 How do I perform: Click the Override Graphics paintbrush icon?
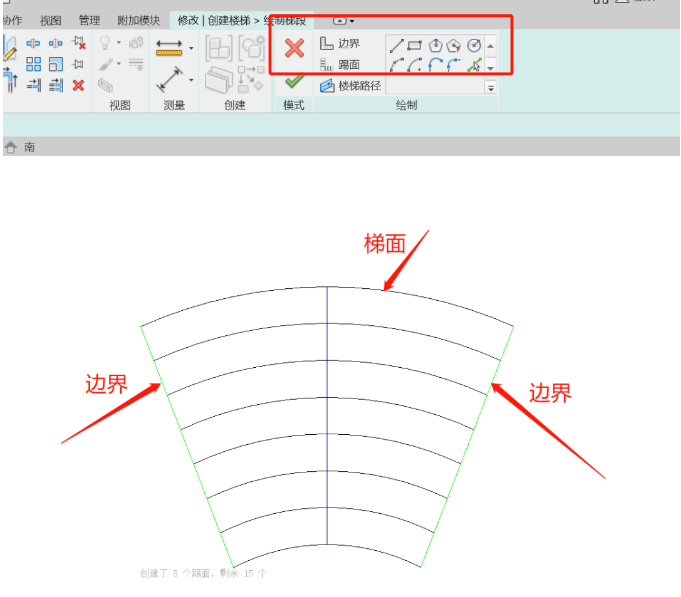tap(106, 64)
